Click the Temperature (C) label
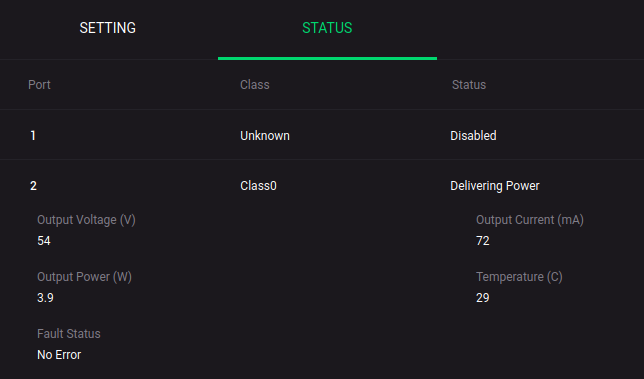Screen dimensions: 644x379 [x=519, y=277]
